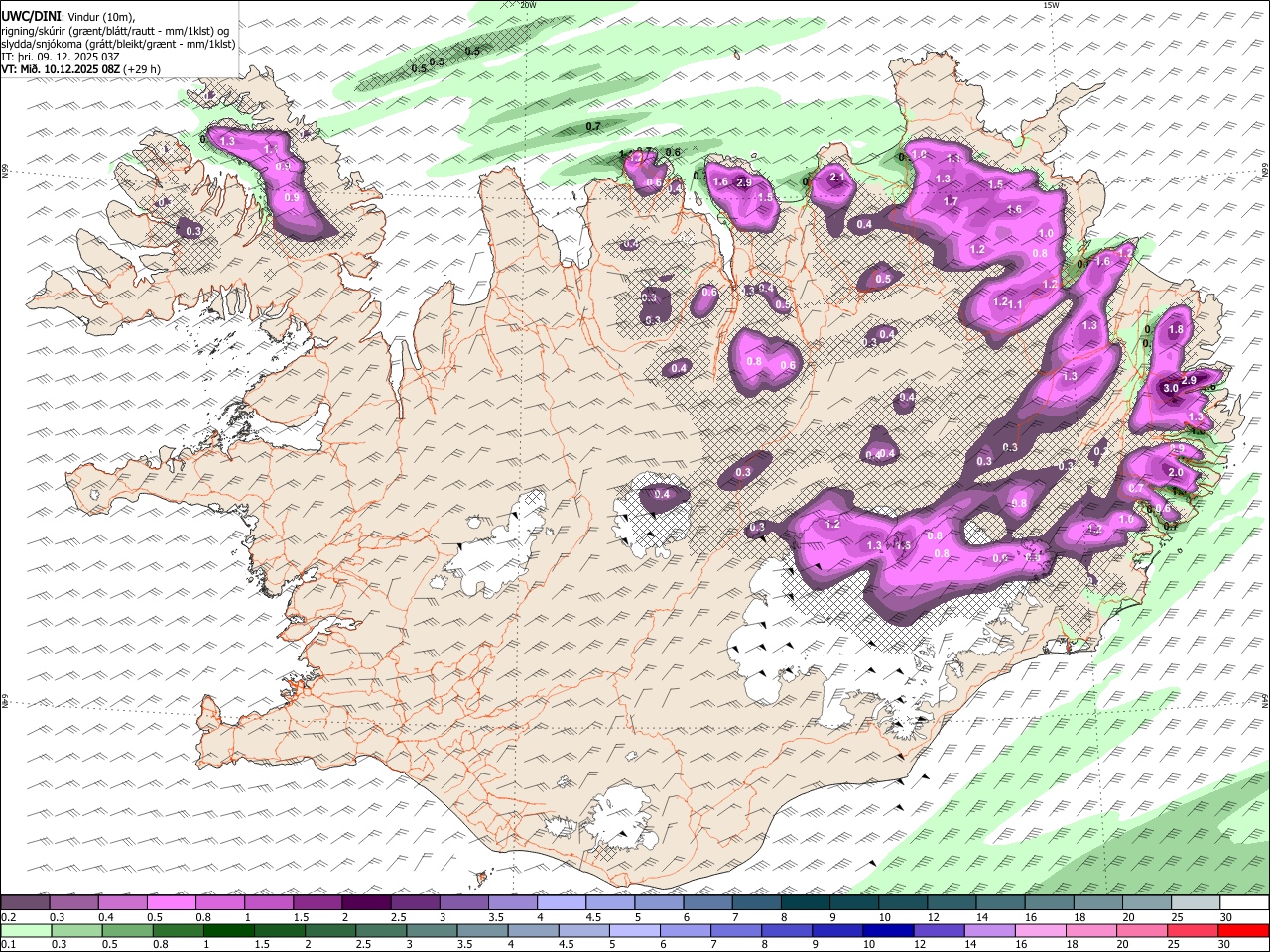Click the 15W longitude label
The width and height of the screenshot is (1270, 952).
coord(1052,5)
